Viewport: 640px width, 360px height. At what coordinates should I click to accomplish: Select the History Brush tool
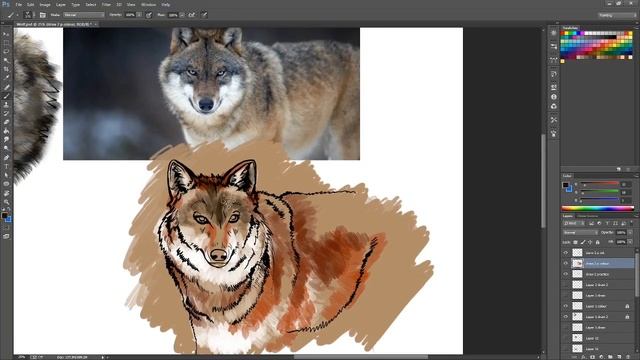click(6, 113)
